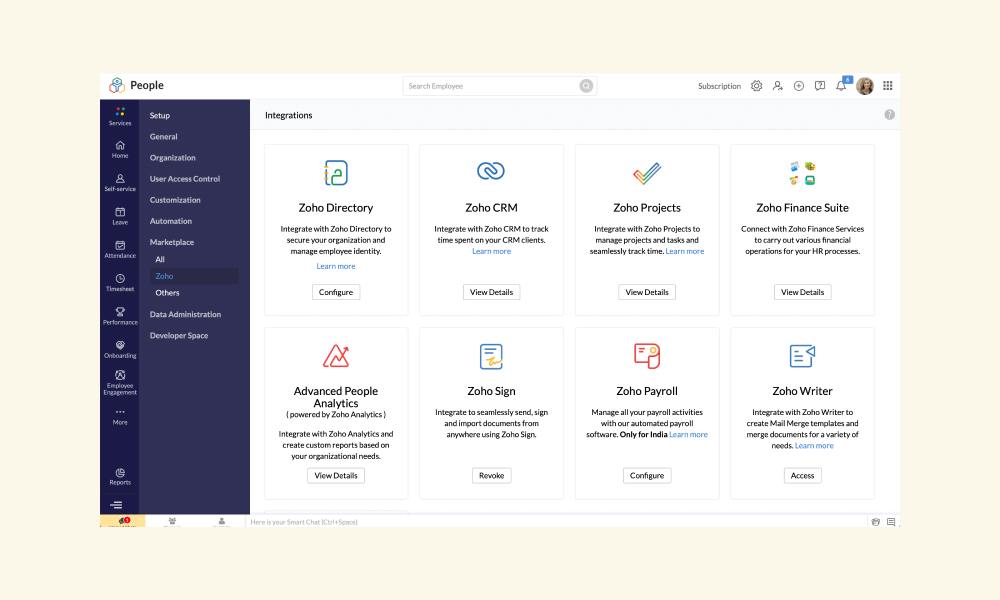Select Setup menu item

click(159, 115)
